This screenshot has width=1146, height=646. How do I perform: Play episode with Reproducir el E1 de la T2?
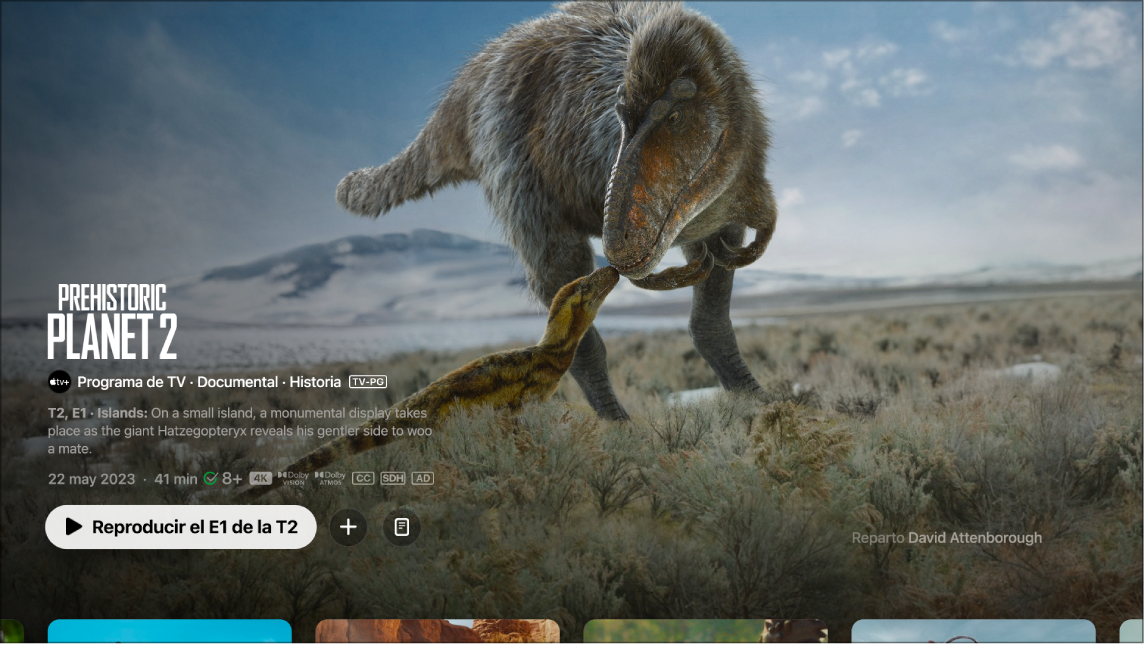pos(181,527)
